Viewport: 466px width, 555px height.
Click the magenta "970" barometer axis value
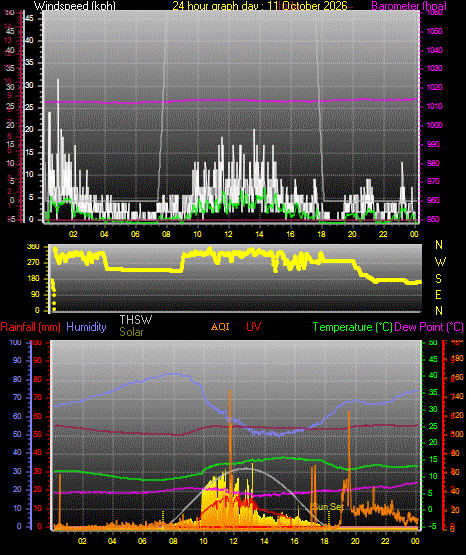click(x=433, y=181)
